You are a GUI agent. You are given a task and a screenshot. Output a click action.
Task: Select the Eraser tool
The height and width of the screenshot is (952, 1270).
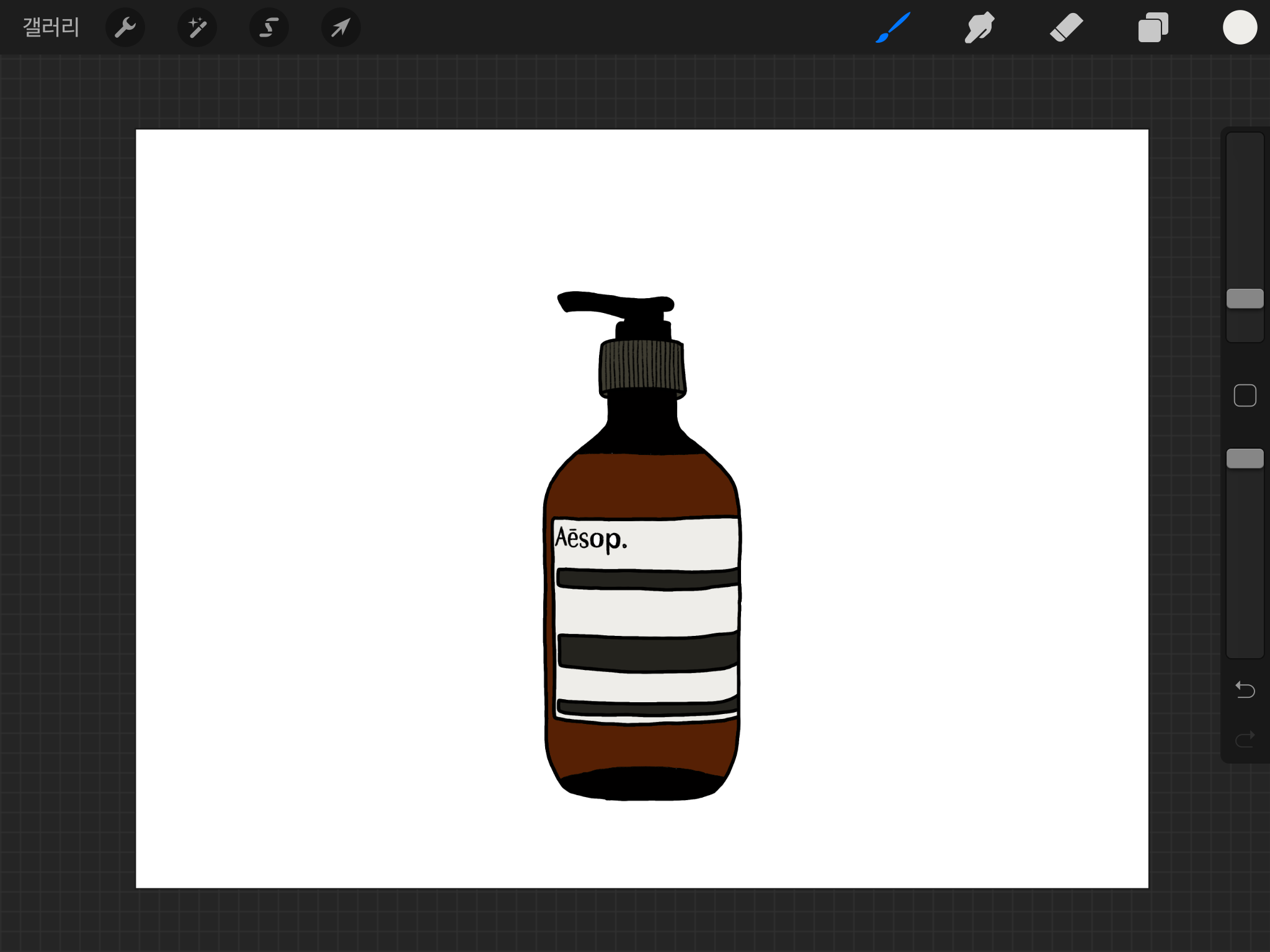point(1066,27)
